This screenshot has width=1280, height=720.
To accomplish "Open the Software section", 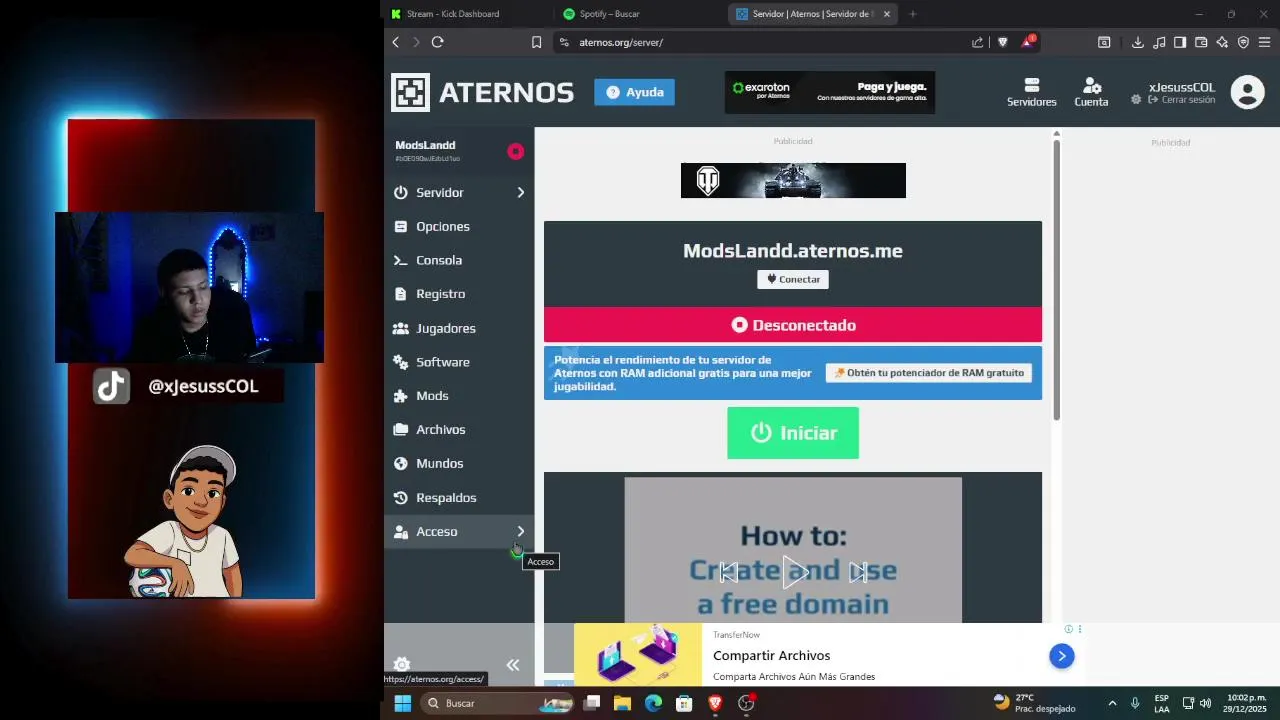I will click(x=459, y=362).
